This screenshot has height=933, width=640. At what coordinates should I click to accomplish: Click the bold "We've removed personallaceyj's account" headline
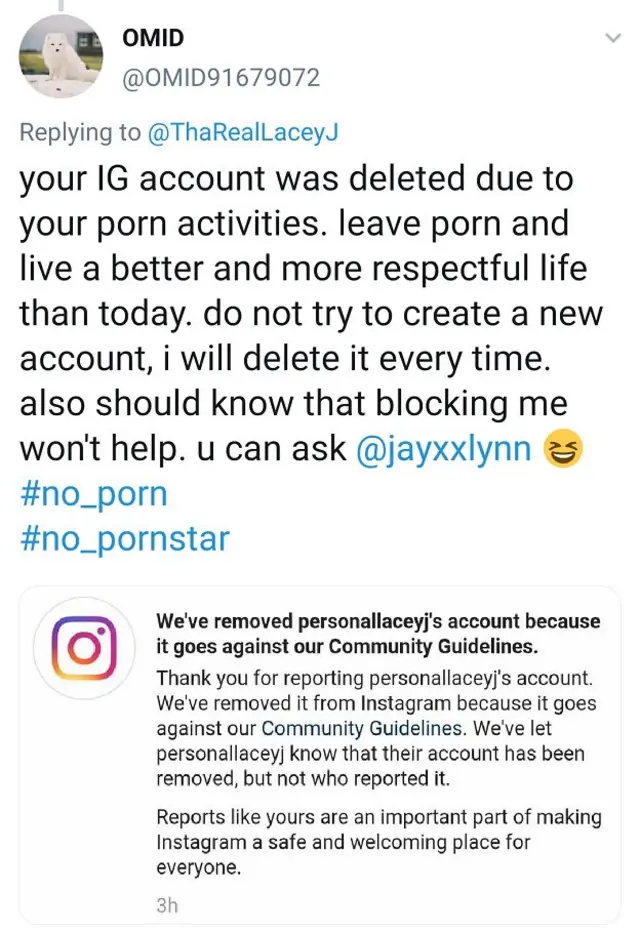tap(378, 622)
